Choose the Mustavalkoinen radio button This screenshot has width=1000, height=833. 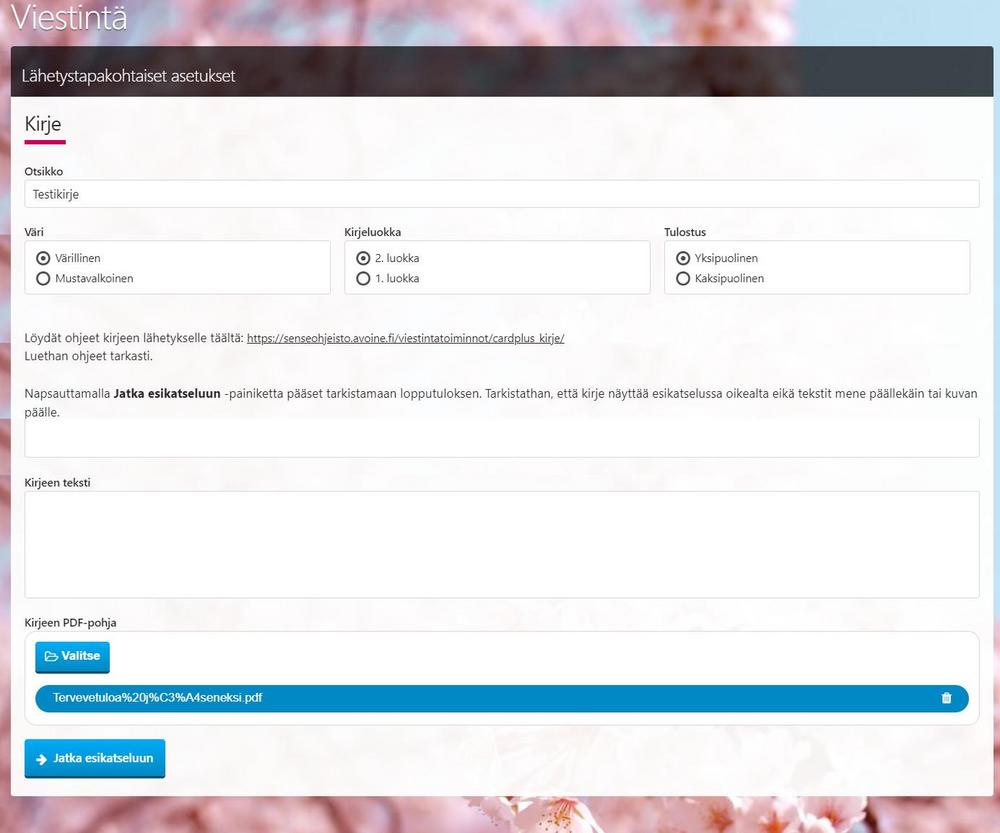coord(43,279)
